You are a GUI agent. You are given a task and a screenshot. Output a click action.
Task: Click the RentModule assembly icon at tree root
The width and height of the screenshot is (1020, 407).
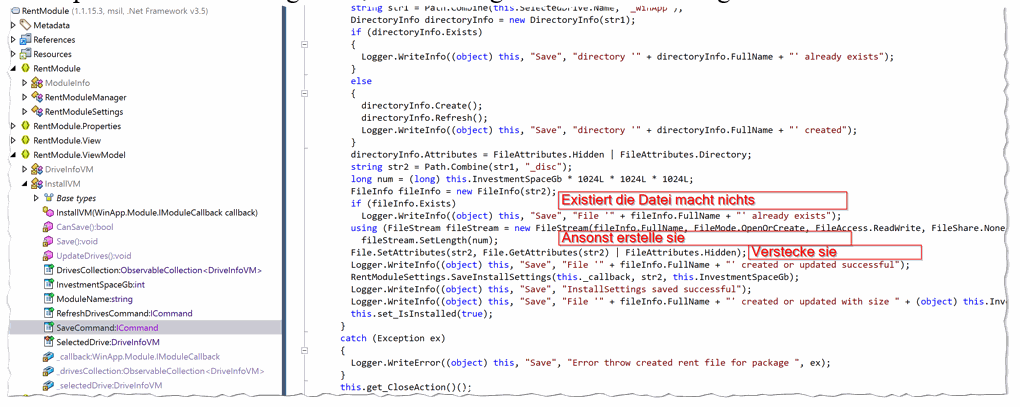click(13, 11)
